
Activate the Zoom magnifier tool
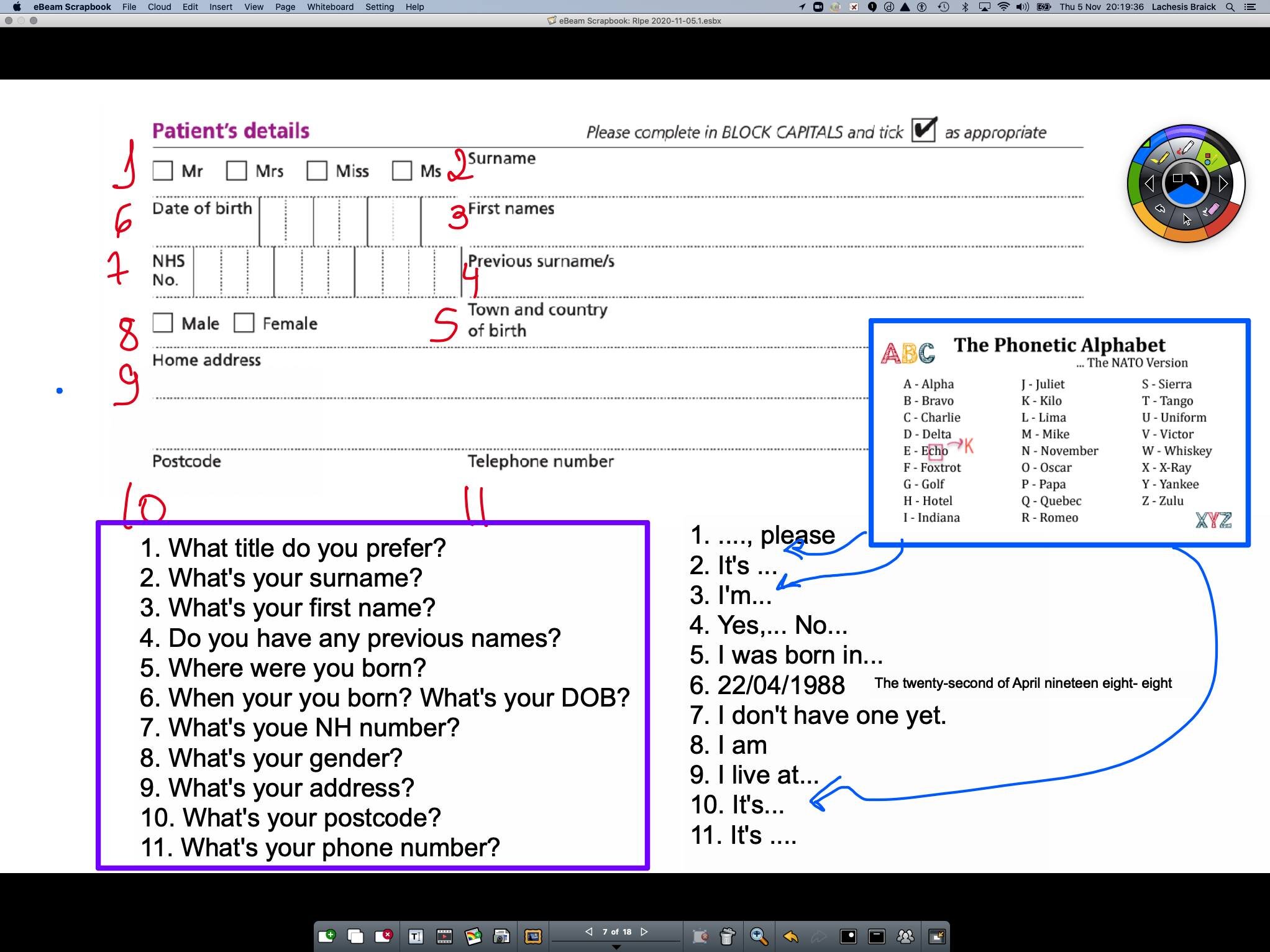pyautogui.click(x=758, y=936)
